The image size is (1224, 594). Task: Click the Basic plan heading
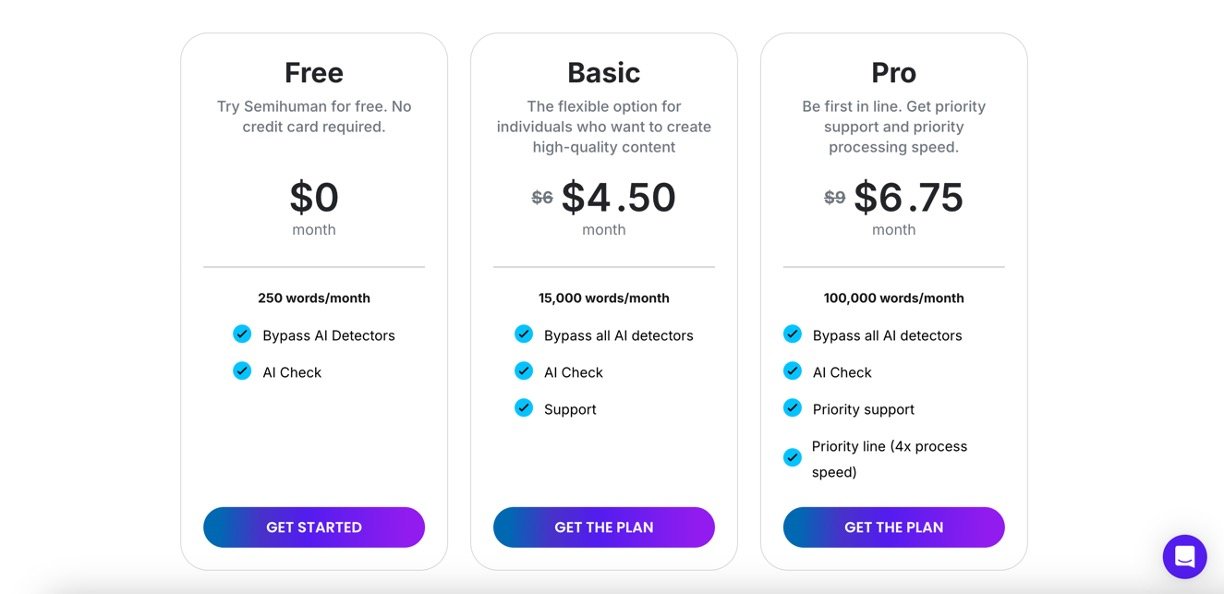[x=604, y=73]
